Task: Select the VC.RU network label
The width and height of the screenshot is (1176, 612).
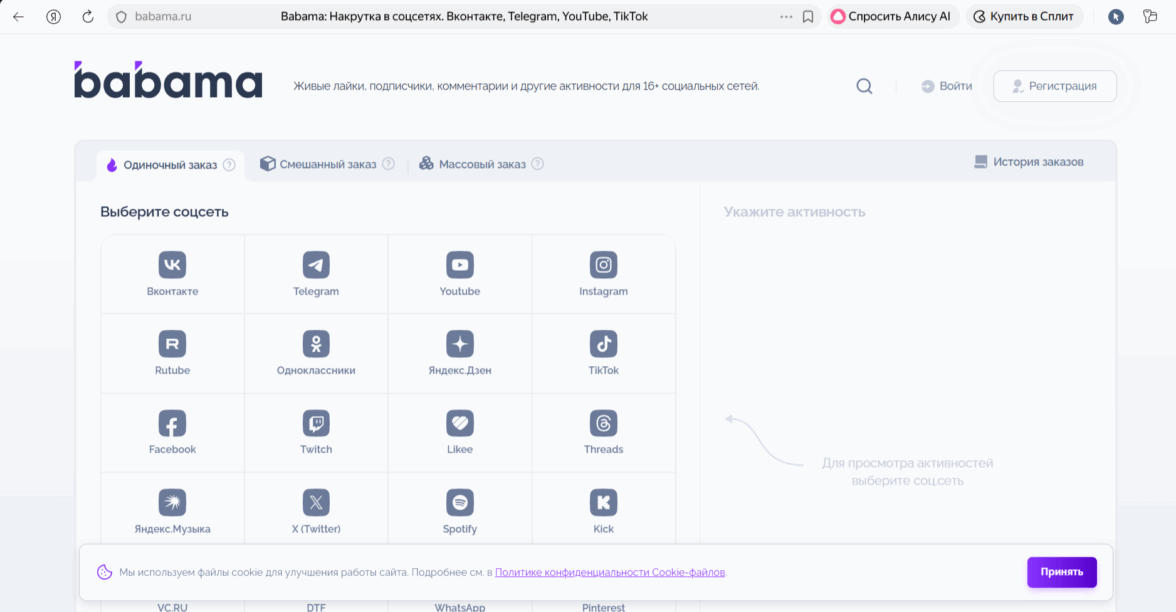Action: 172,607
